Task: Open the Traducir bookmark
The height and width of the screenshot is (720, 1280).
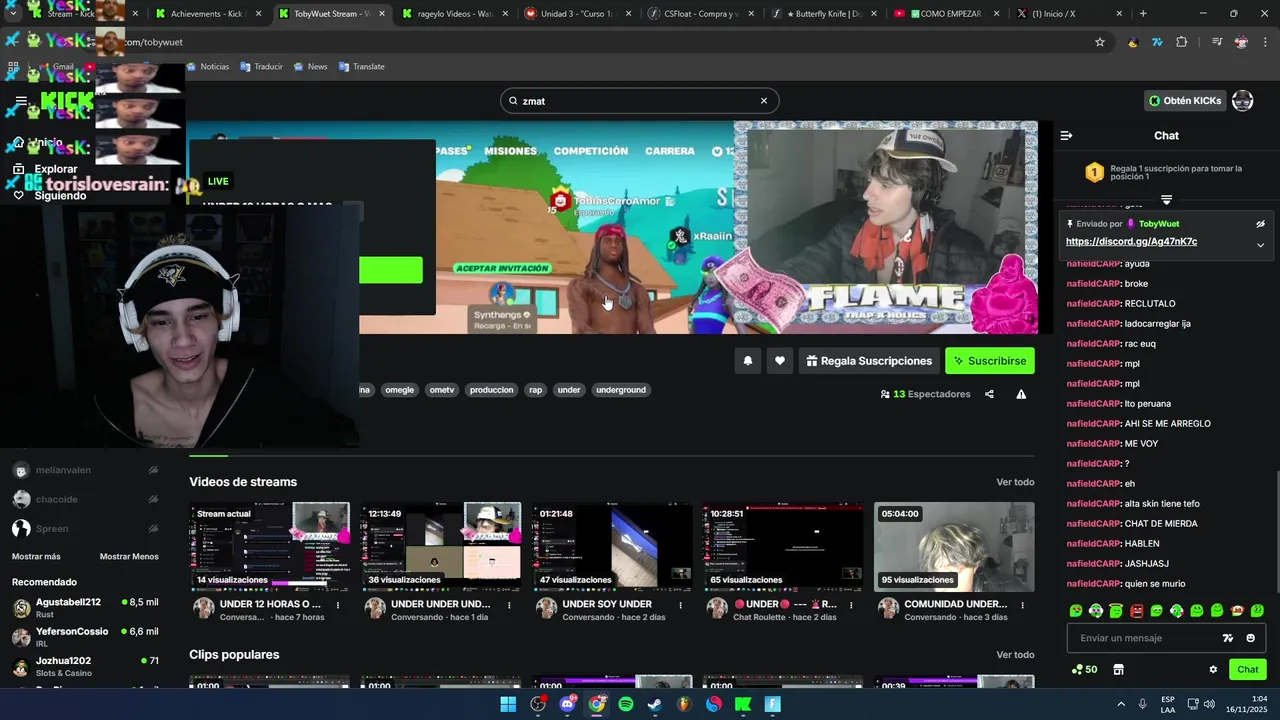Action: pyautogui.click(x=262, y=67)
